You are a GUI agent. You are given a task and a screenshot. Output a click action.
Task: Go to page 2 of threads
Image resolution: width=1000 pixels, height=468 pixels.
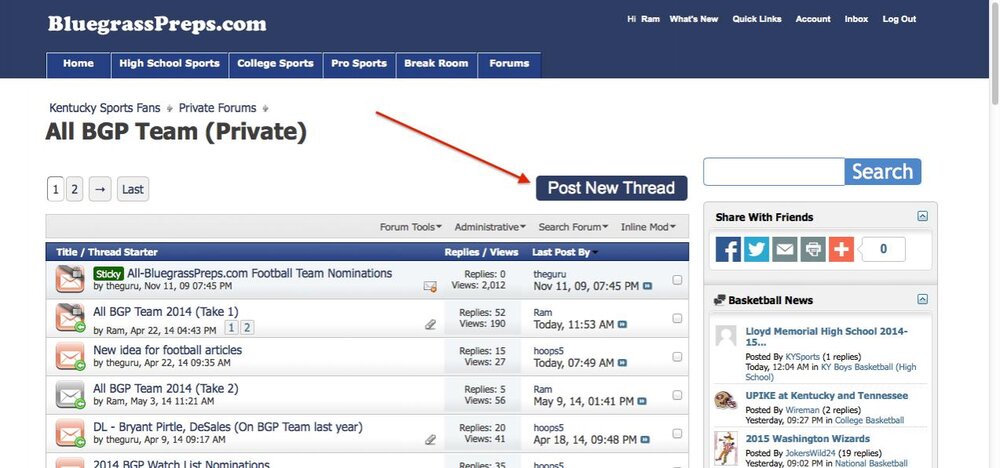(75, 189)
